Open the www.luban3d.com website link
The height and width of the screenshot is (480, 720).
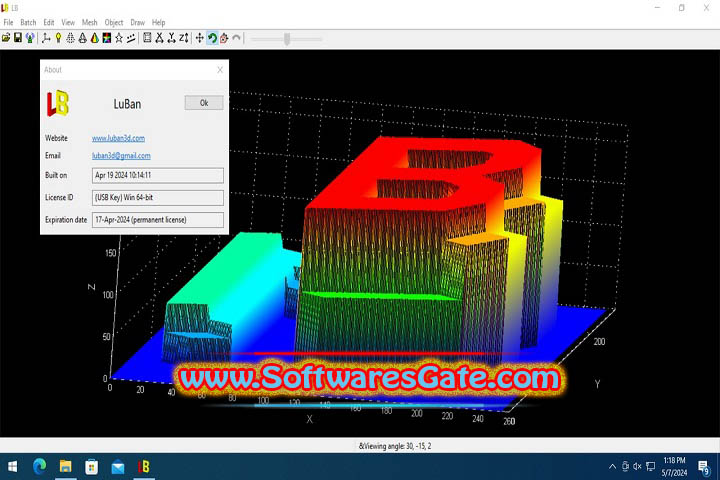point(118,138)
